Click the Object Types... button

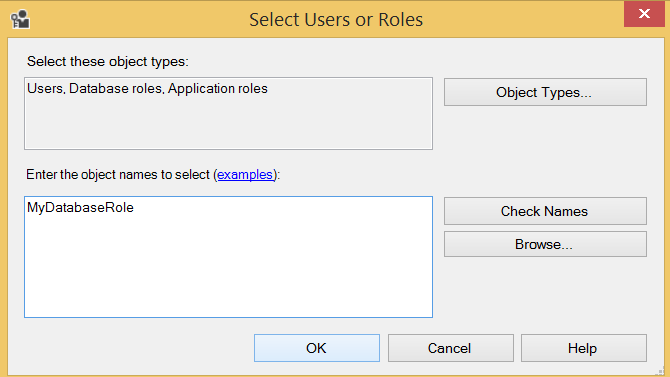pos(545,92)
